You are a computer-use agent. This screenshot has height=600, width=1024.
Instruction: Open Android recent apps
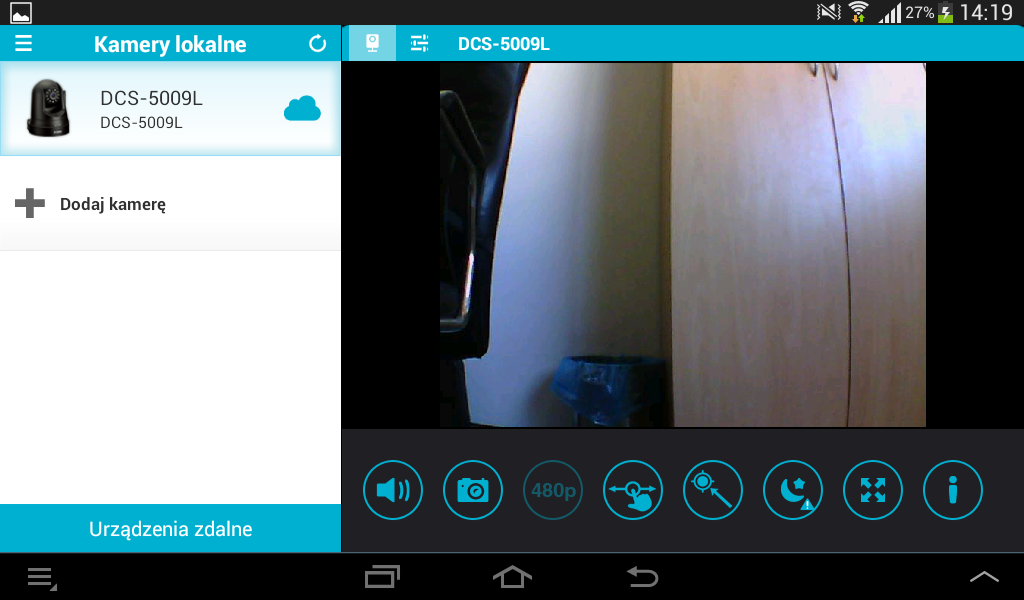[382, 577]
